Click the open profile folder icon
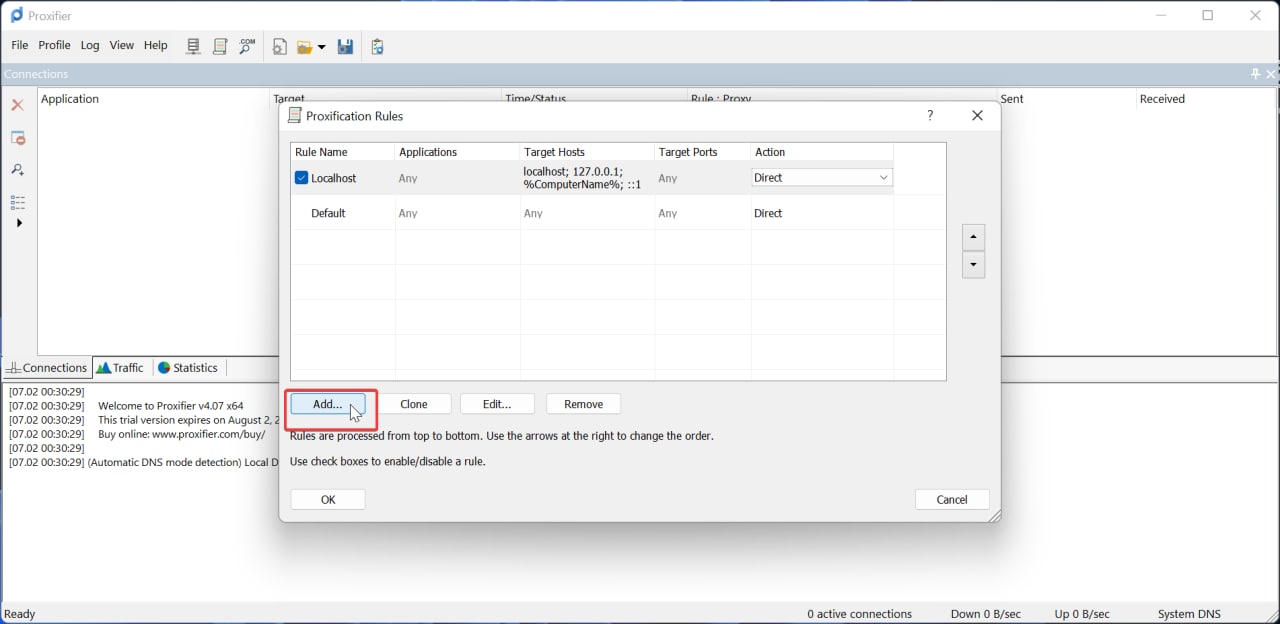 (x=305, y=47)
